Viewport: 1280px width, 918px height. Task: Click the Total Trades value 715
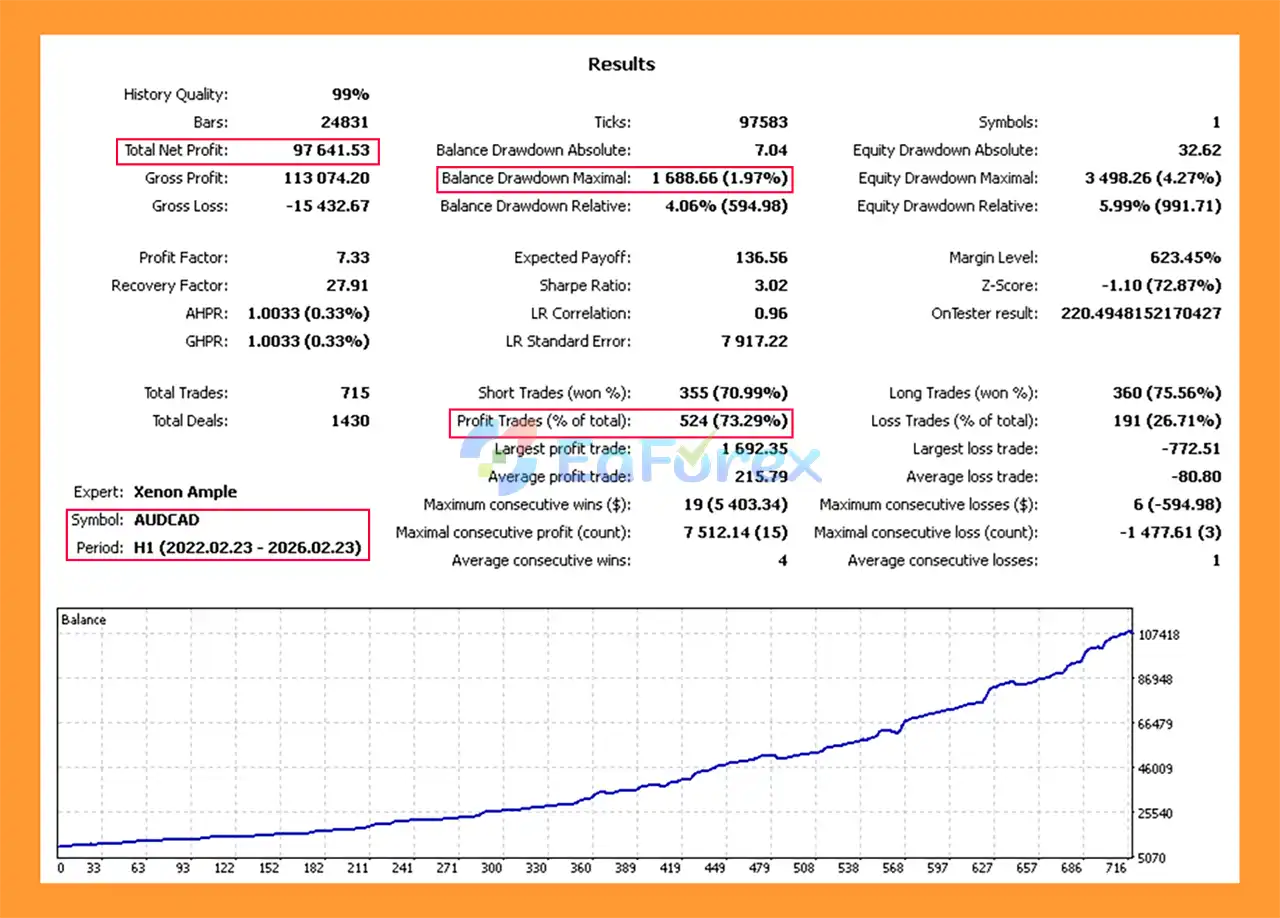(354, 393)
